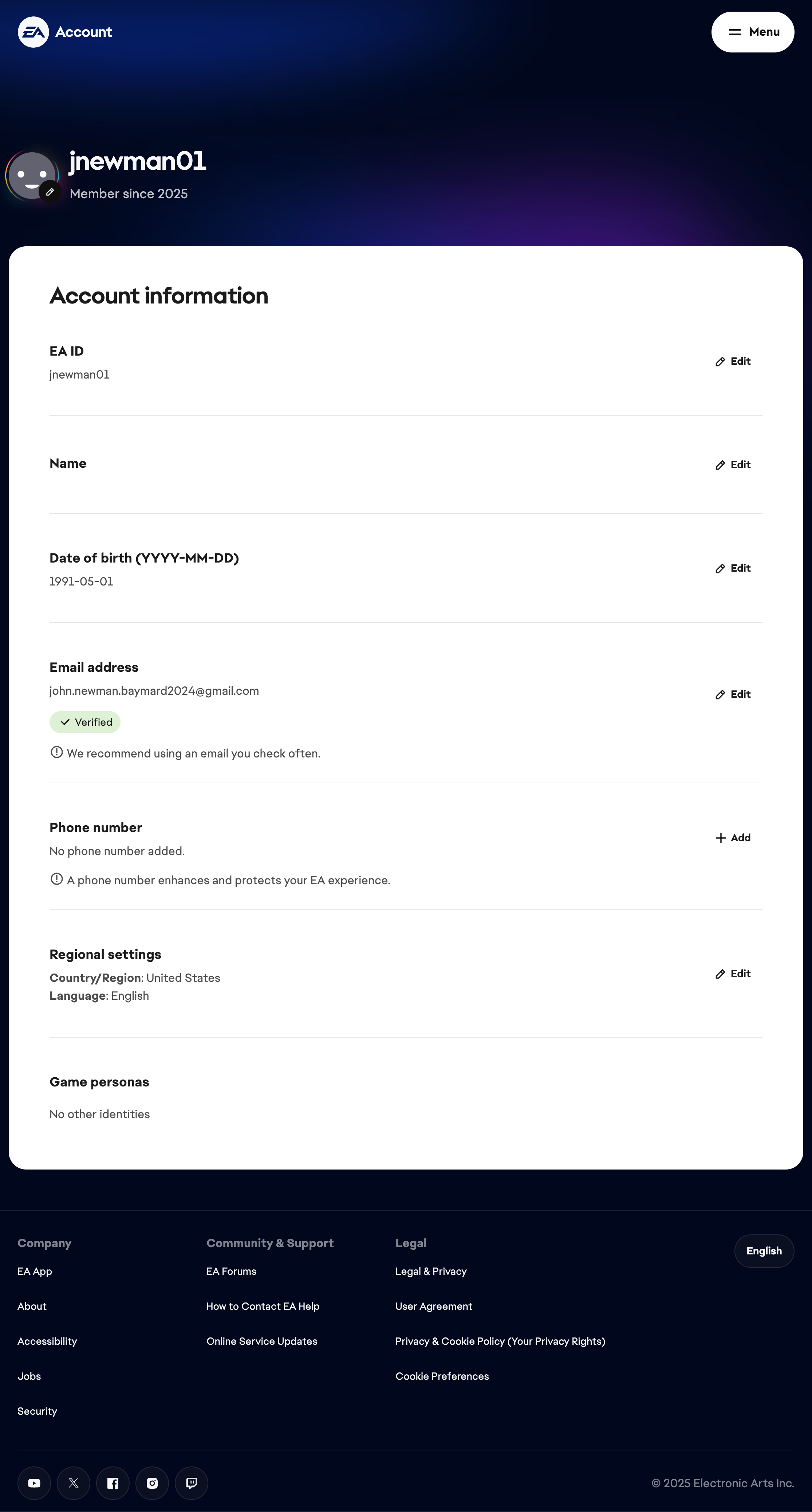812x1512 pixels.
Task: Open EA's Facebook page from footer
Action: 113,1482
